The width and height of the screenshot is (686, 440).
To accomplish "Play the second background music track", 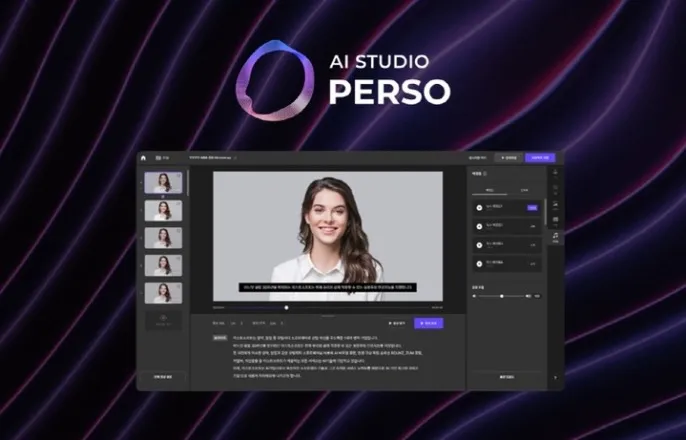I will point(479,227).
